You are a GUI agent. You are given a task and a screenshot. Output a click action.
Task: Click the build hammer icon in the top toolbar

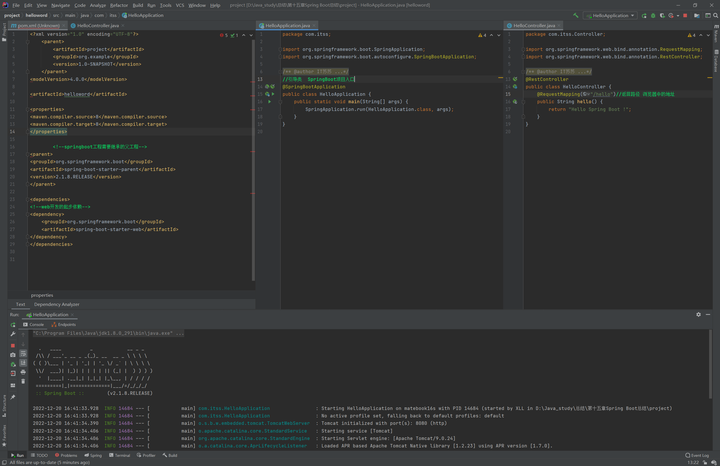tap(576, 16)
